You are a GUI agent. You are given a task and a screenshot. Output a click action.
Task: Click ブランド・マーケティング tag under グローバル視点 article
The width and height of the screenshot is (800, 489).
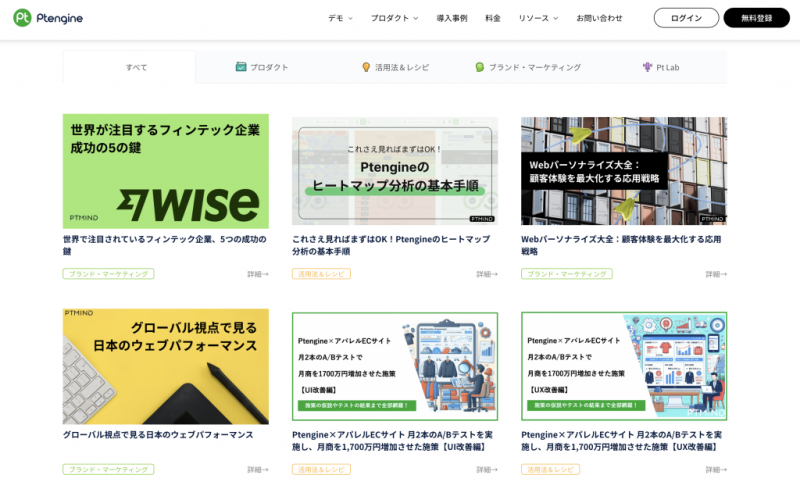click(x=108, y=470)
